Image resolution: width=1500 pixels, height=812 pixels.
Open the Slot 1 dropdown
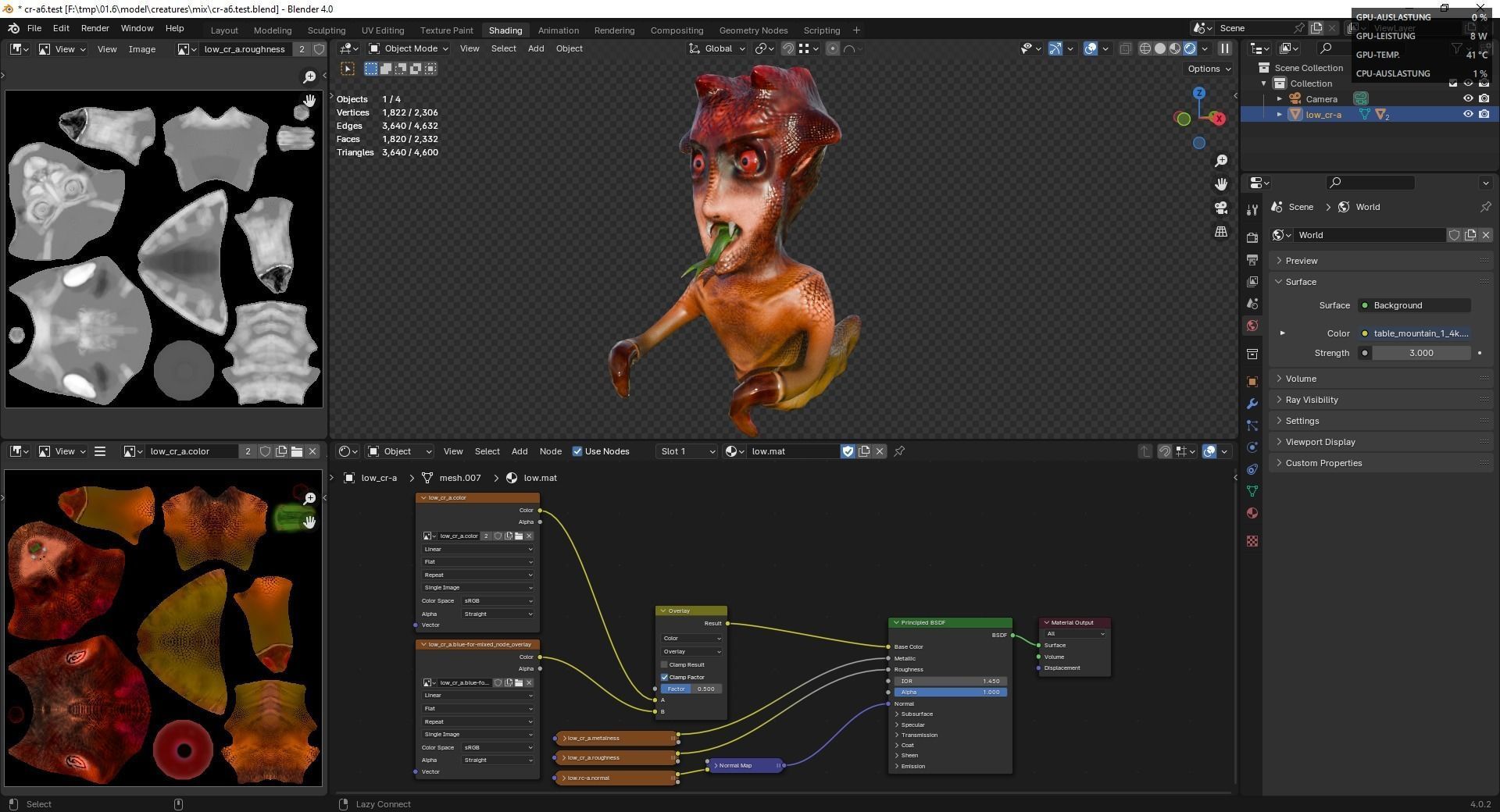pos(687,451)
